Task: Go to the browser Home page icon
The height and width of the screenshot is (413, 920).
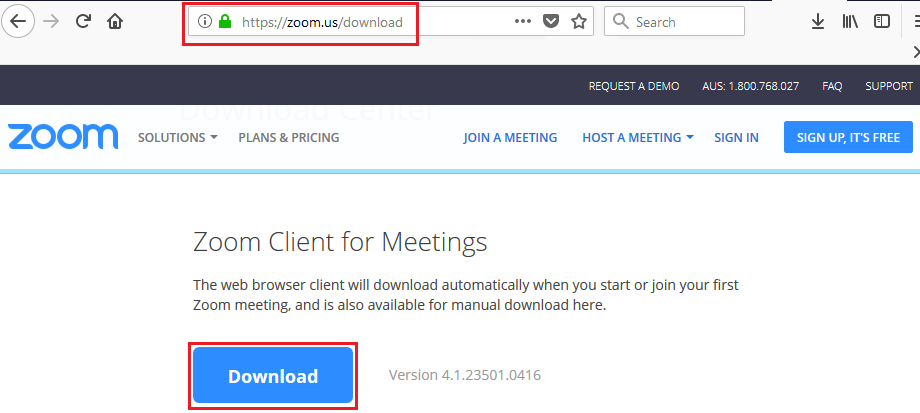Action: click(x=116, y=21)
